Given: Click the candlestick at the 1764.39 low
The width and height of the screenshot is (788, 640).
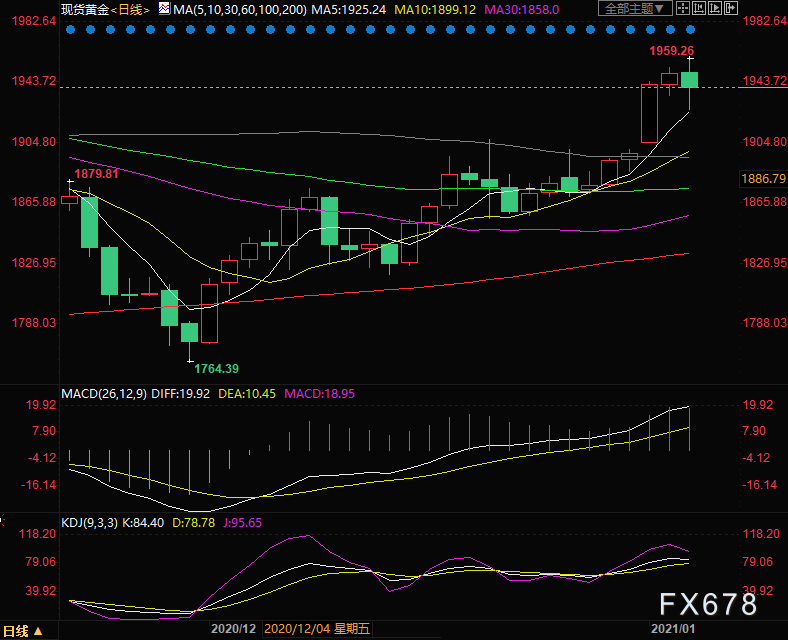Looking at the screenshot, I should (189, 335).
